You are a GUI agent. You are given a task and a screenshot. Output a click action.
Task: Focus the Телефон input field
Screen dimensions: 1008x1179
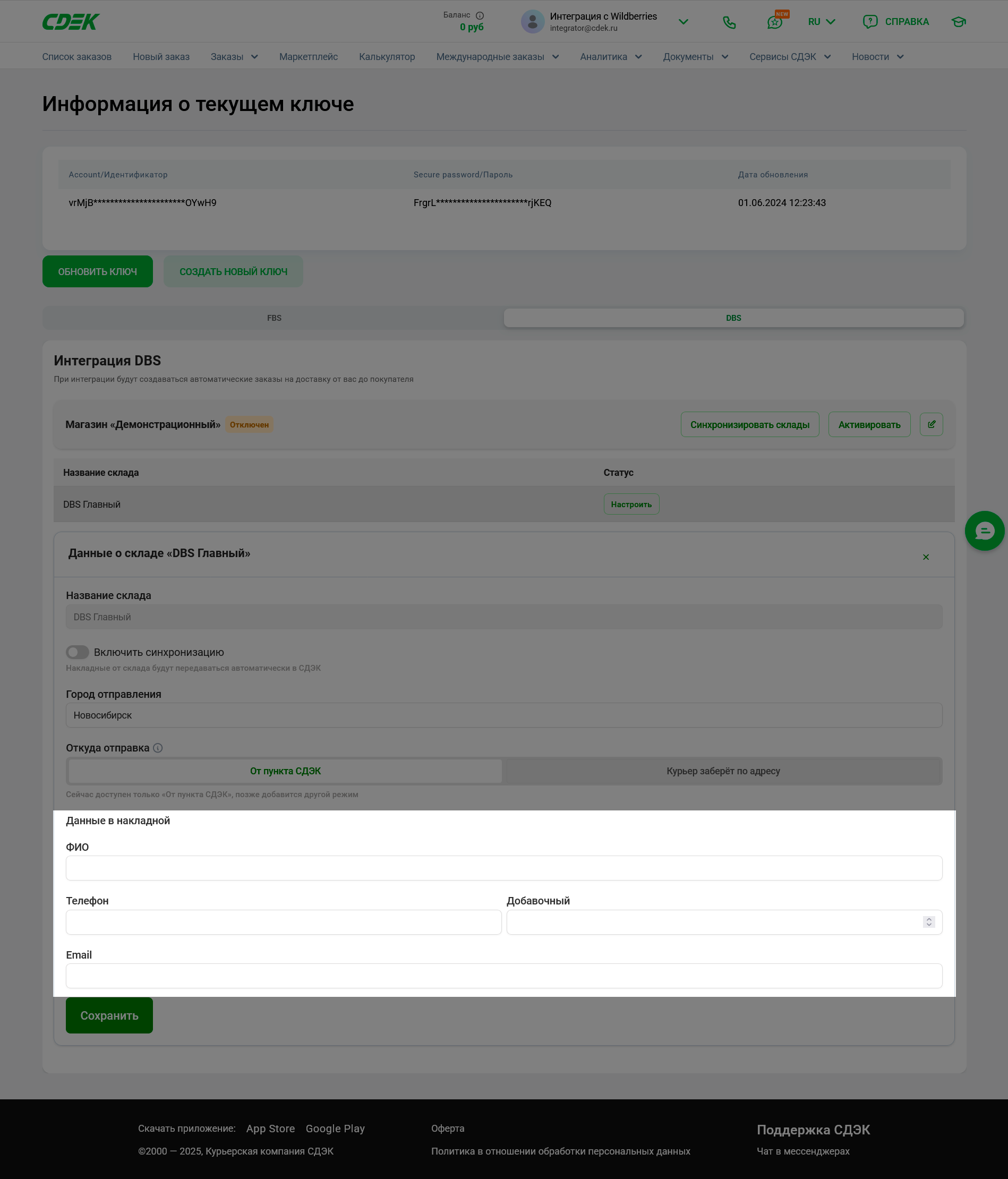(284, 922)
